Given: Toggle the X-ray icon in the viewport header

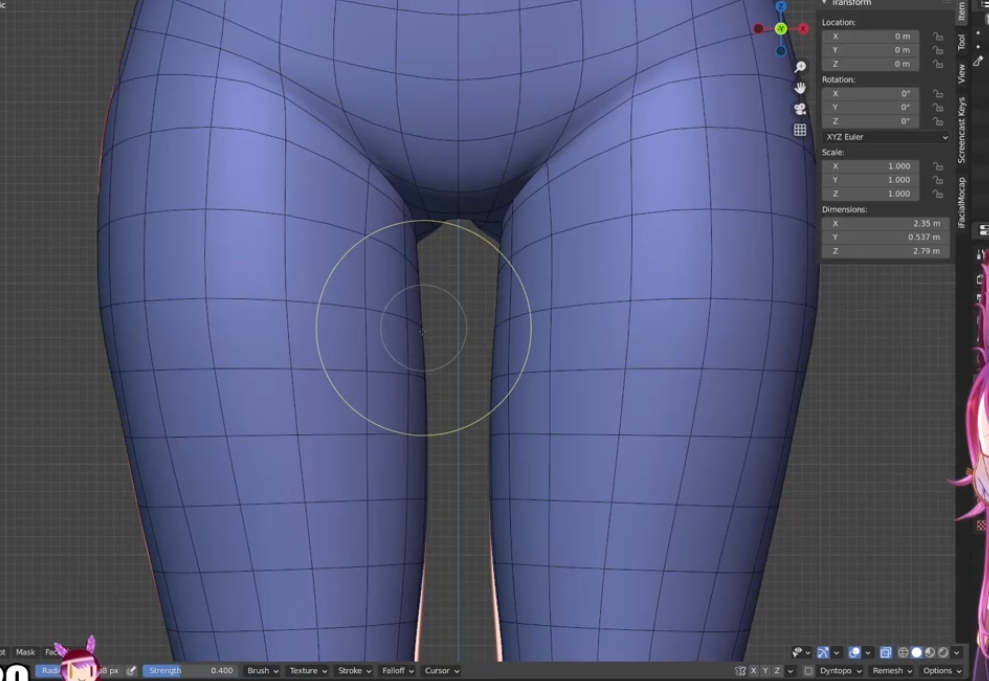Looking at the screenshot, I should click(x=885, y=653).
